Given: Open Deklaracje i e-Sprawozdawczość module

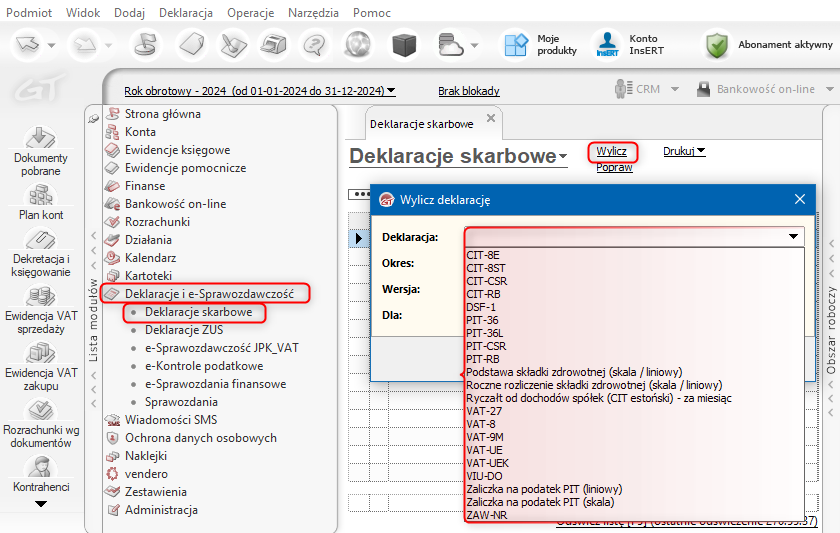Looking at the screenshot, I should (209, 294).
